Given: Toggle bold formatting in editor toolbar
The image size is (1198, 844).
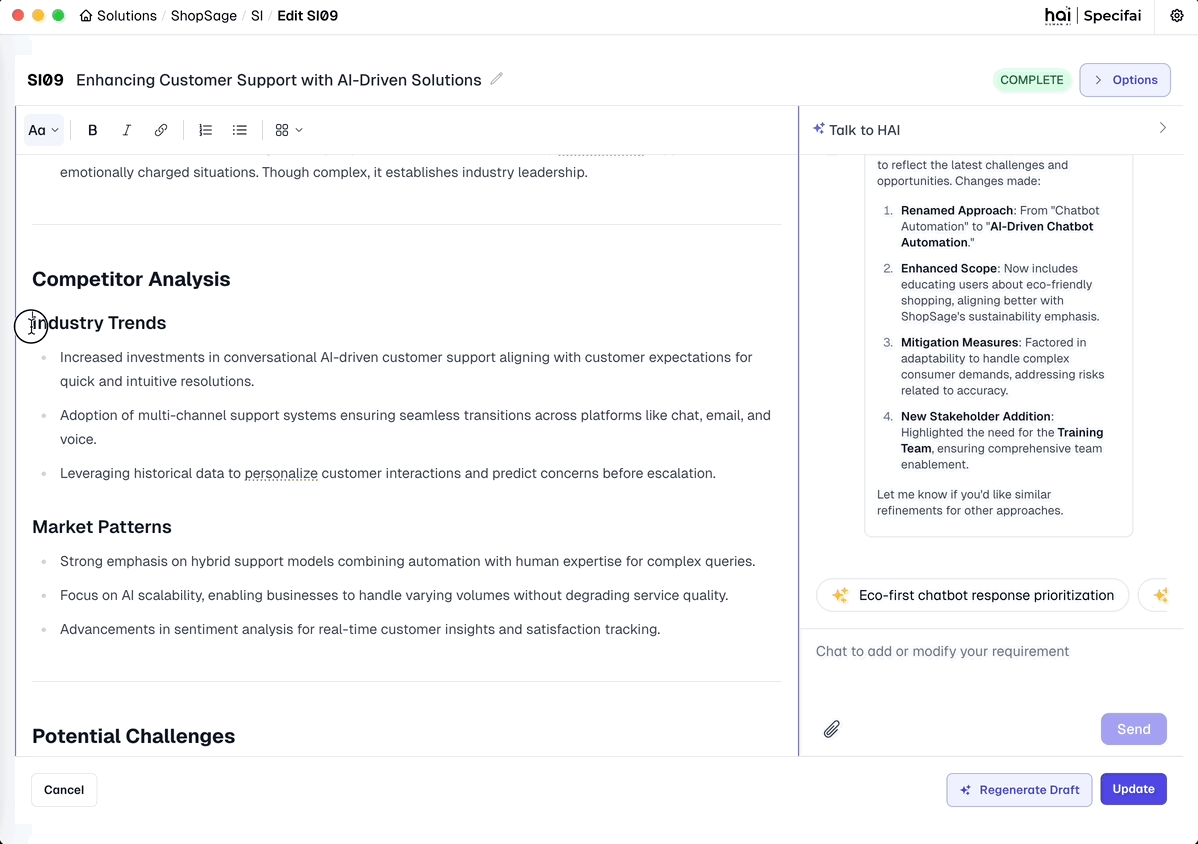Looking at the screenshot, I should (92, 130).
